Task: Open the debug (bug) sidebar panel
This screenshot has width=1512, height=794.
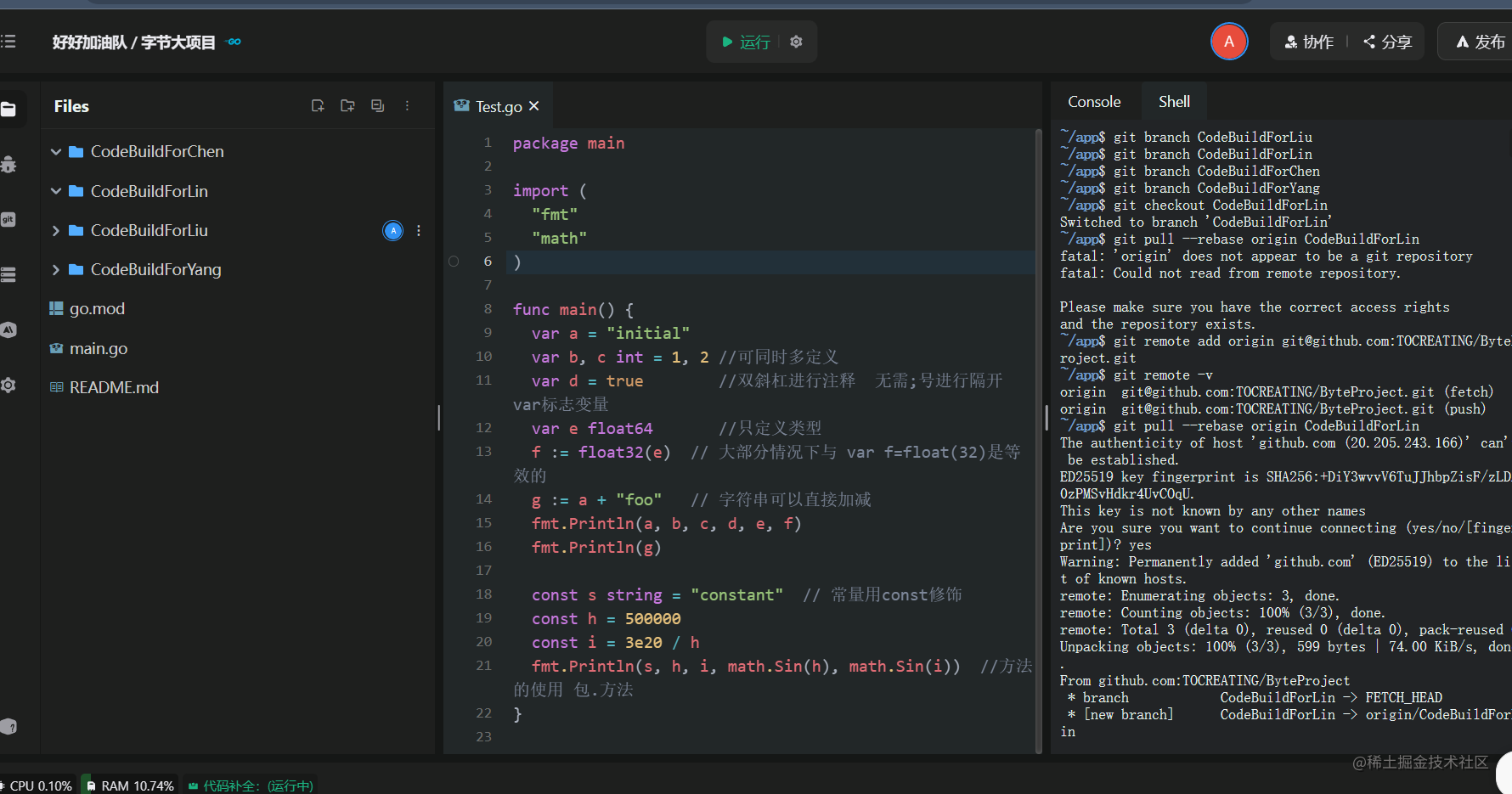Action: (x=8, y=165)
